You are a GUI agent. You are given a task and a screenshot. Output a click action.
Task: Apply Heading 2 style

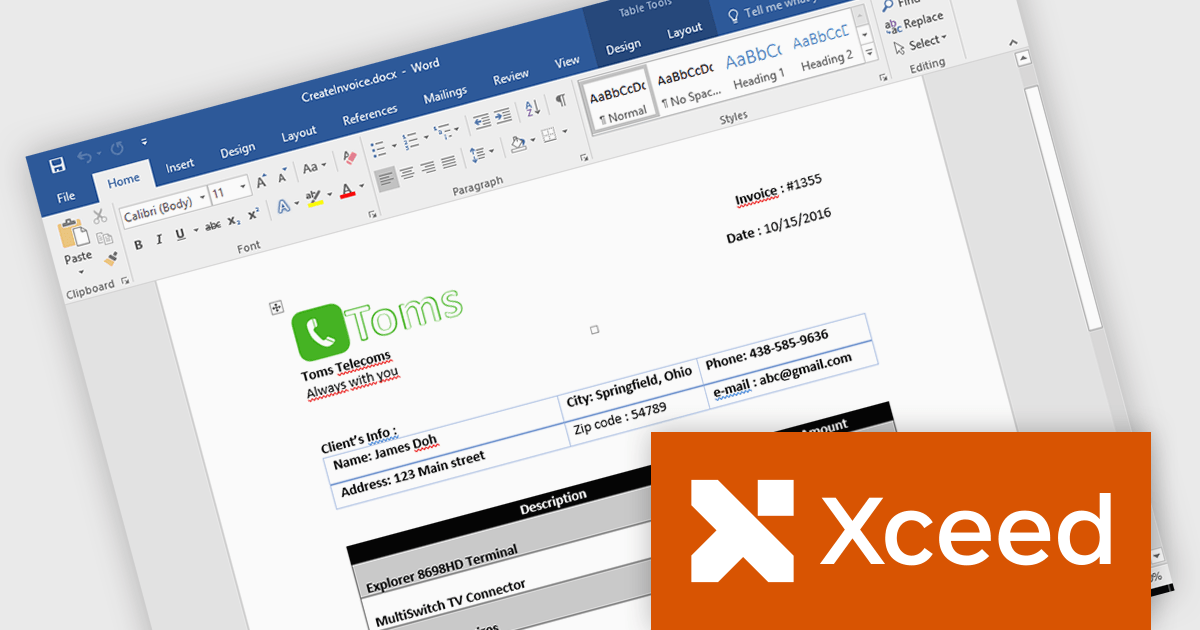click(822, 46)
